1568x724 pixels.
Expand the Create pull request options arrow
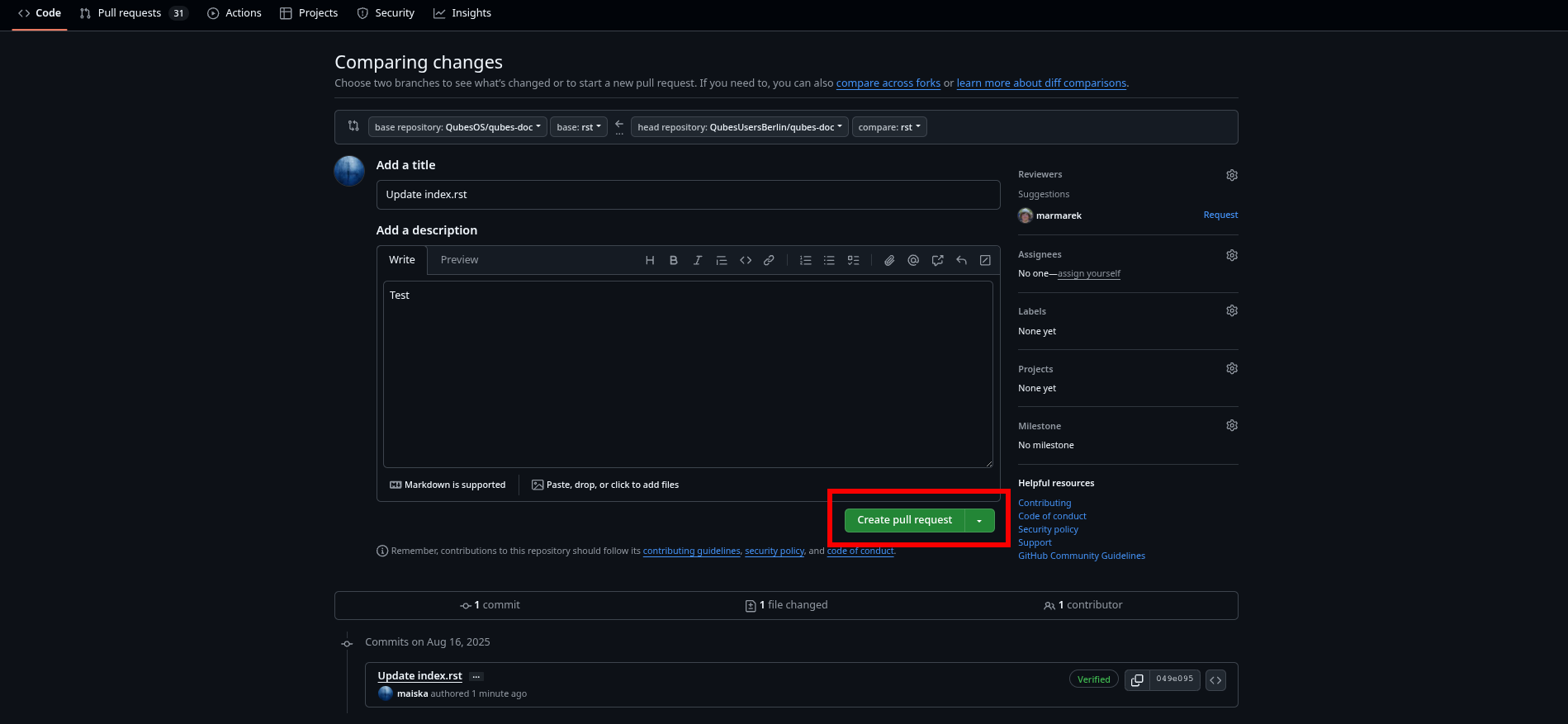tap(979, 520)
